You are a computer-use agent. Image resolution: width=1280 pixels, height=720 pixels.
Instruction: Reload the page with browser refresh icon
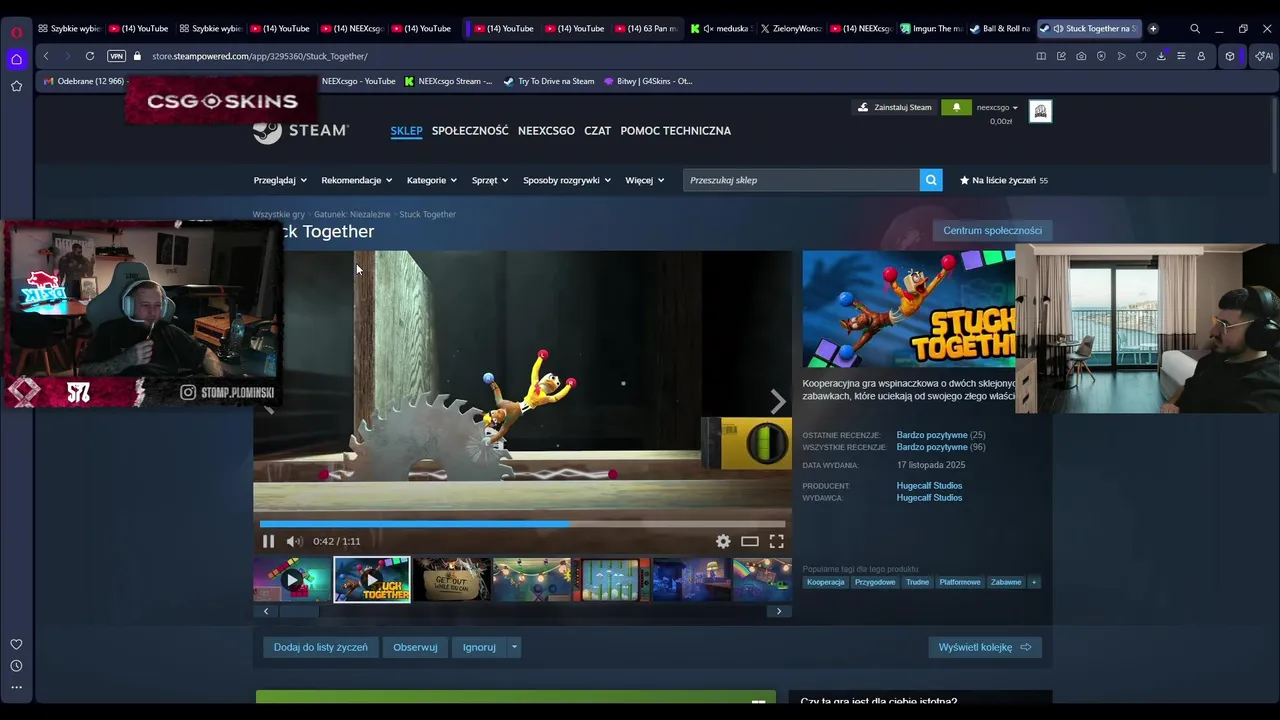[x=90, y=56]
